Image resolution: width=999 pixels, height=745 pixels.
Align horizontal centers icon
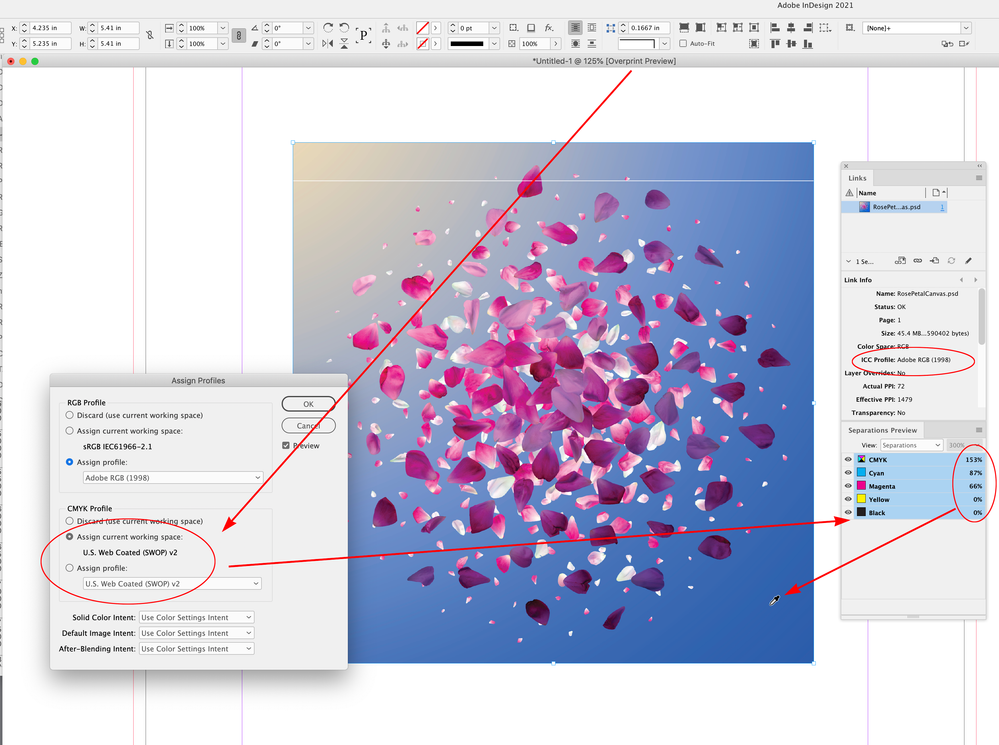(791, 27)
